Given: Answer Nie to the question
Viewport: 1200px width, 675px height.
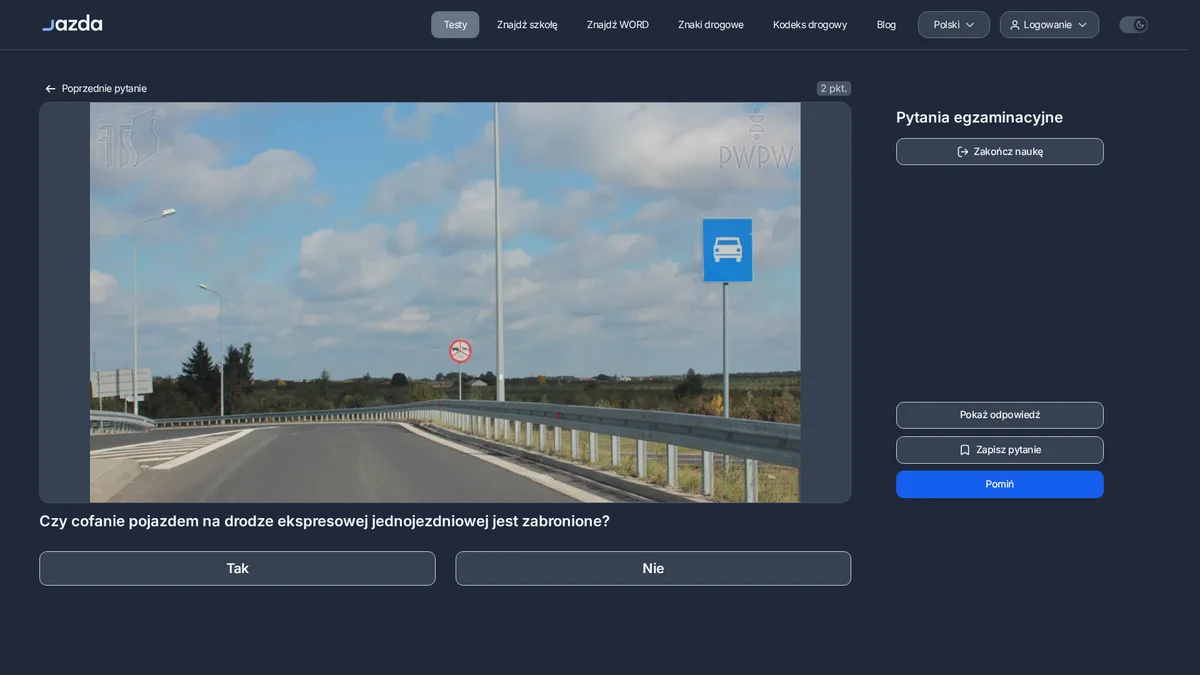Looking at the screenshot, I should (653, 568).
